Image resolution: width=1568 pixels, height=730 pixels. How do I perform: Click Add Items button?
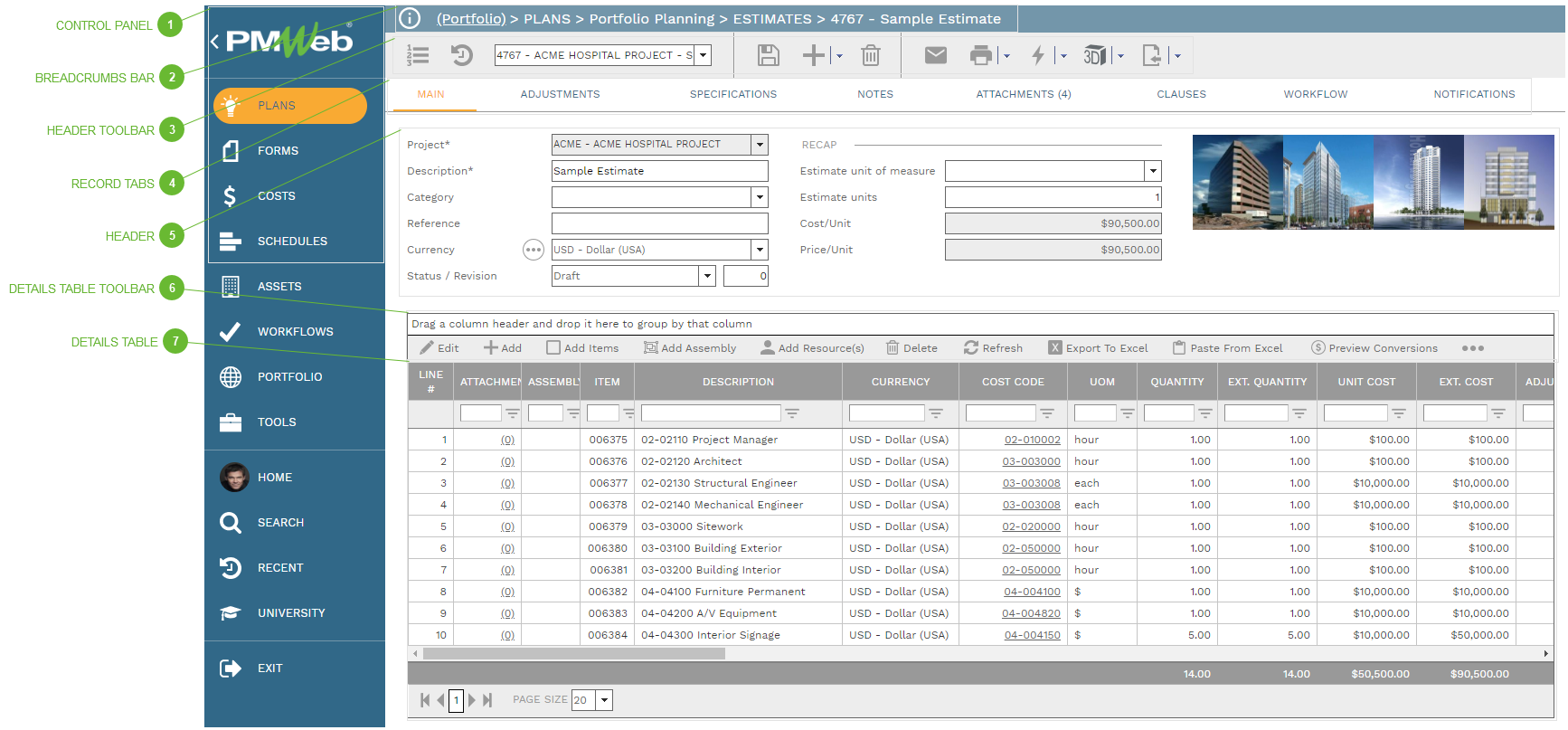click(583, 348)
